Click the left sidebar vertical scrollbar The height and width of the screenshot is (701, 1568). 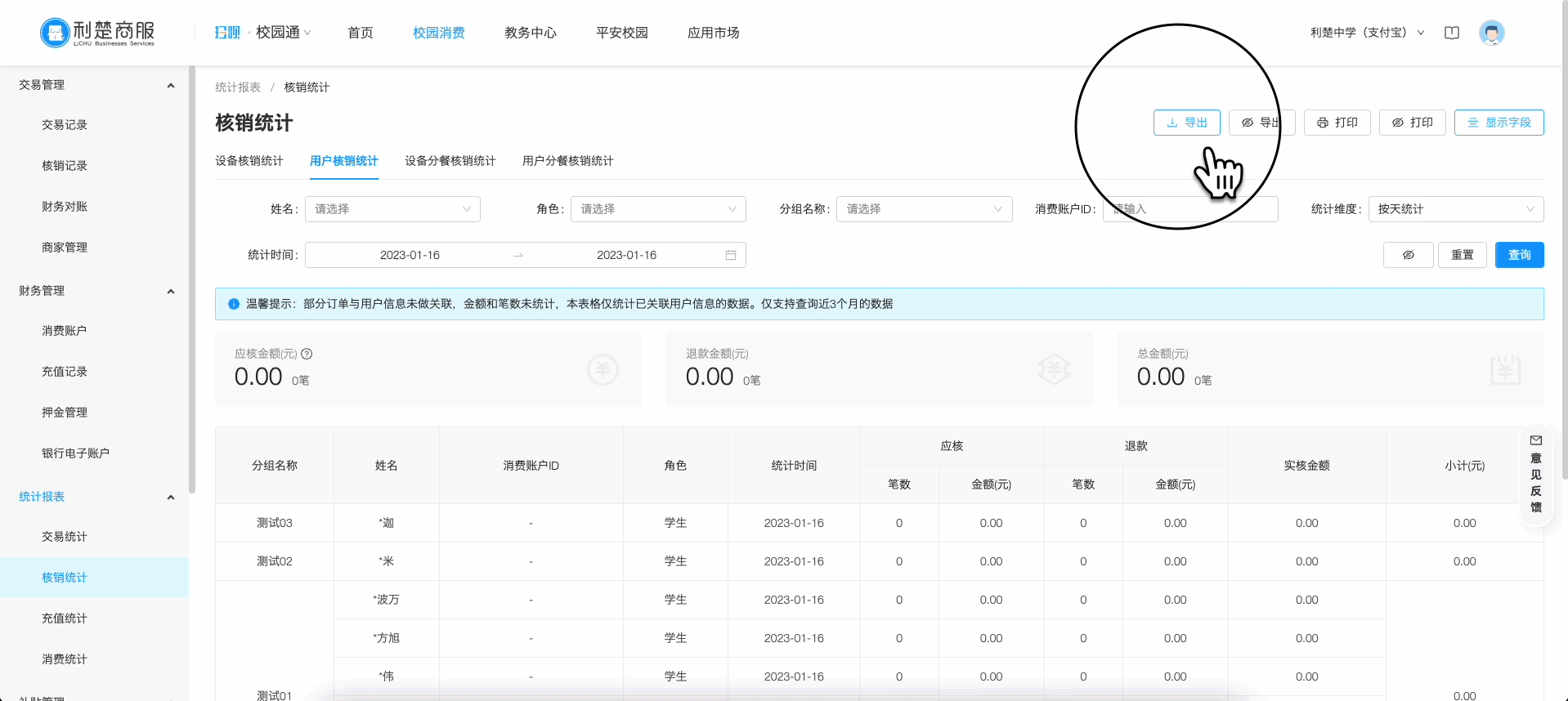point(192,278)
